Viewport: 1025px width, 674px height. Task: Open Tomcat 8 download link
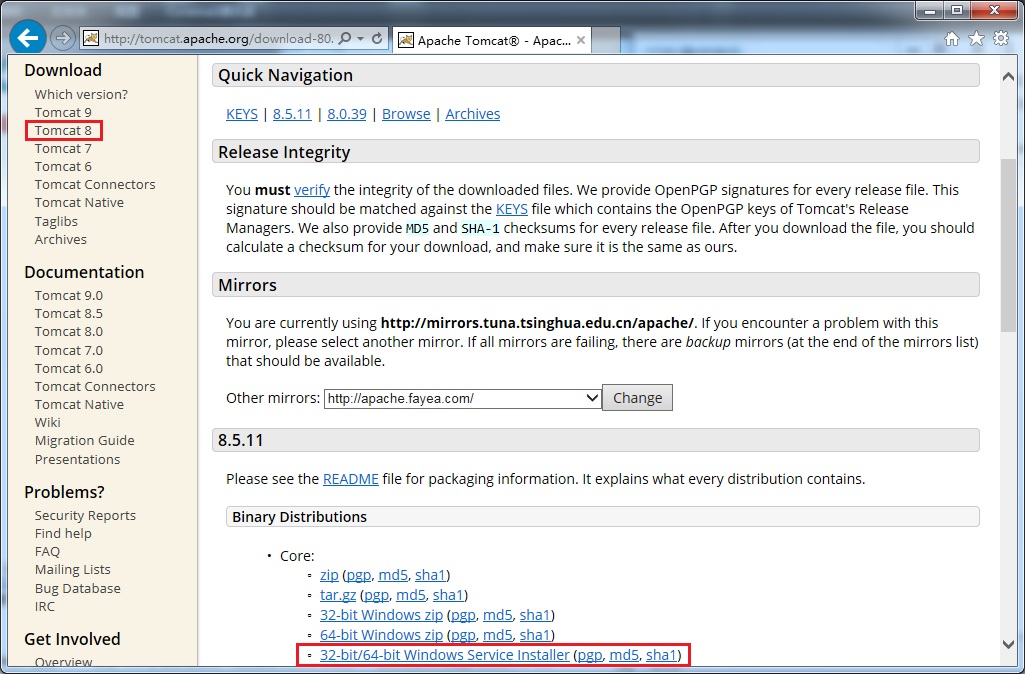[63, 131]
